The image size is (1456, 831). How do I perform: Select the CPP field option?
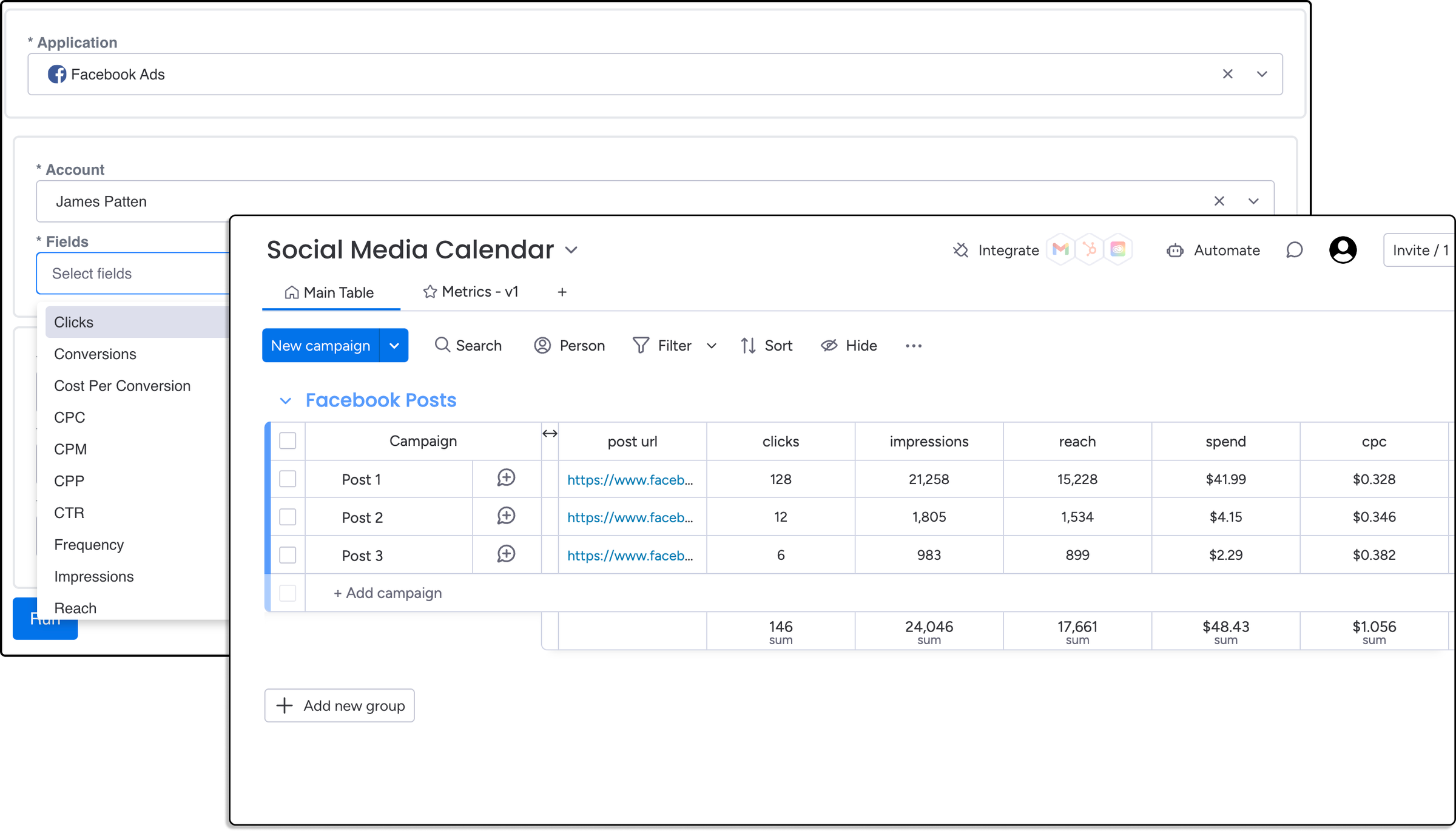click(69, 481)
